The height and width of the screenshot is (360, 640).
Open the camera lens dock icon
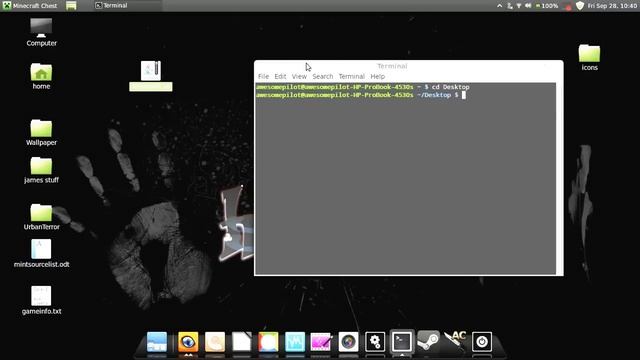click(x=348, y=342)
